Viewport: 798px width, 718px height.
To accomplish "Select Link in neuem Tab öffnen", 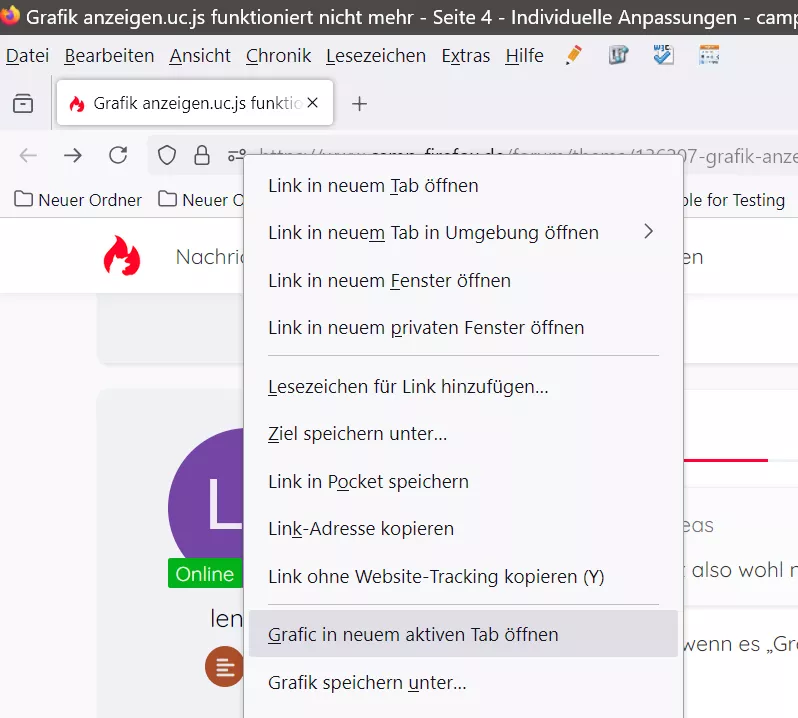I will click(x=463, y=186).
